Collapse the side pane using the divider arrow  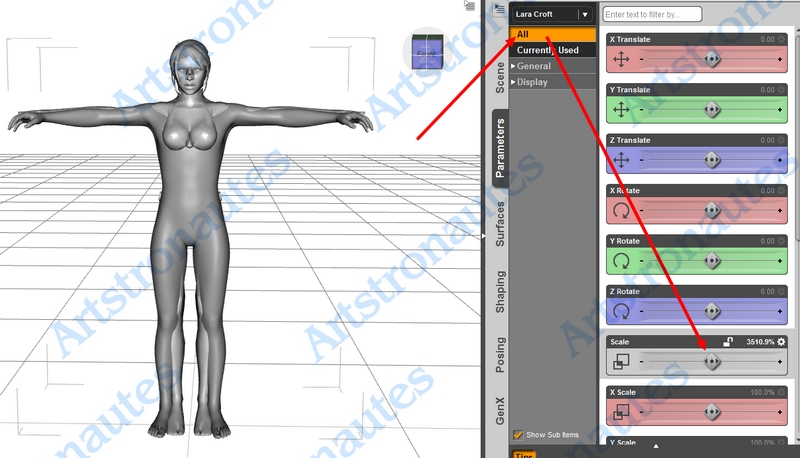484,236
